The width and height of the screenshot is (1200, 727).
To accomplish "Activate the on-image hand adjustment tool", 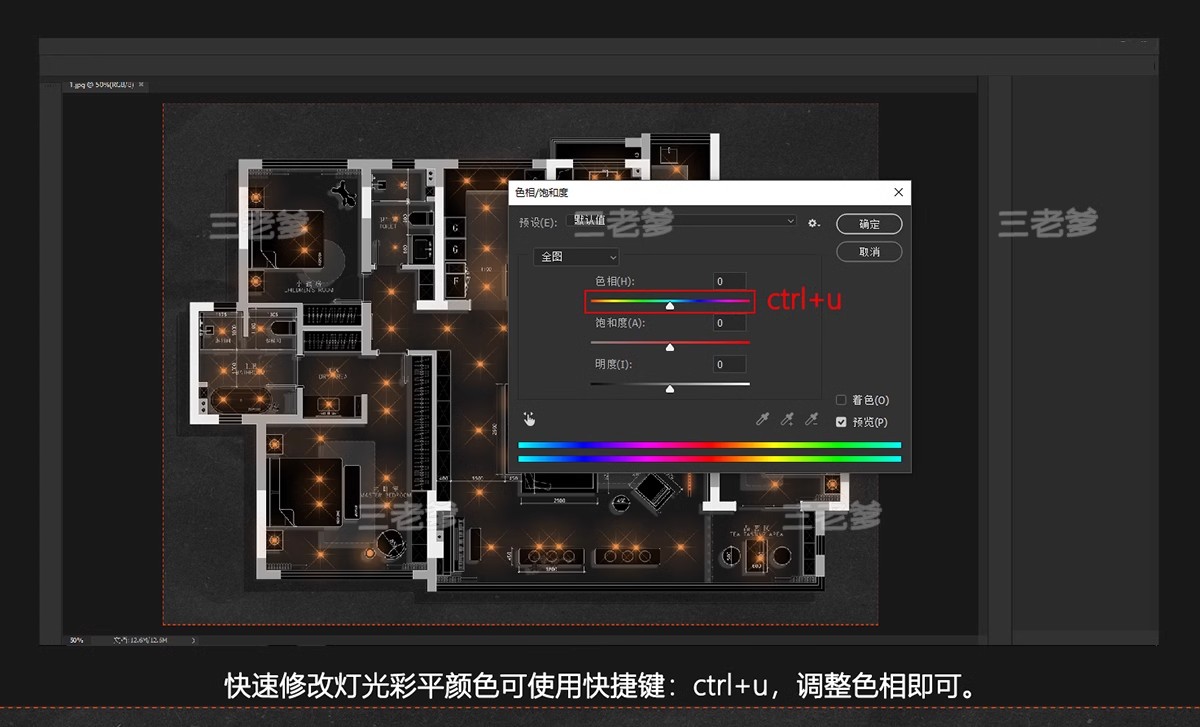I will (529, 419).
